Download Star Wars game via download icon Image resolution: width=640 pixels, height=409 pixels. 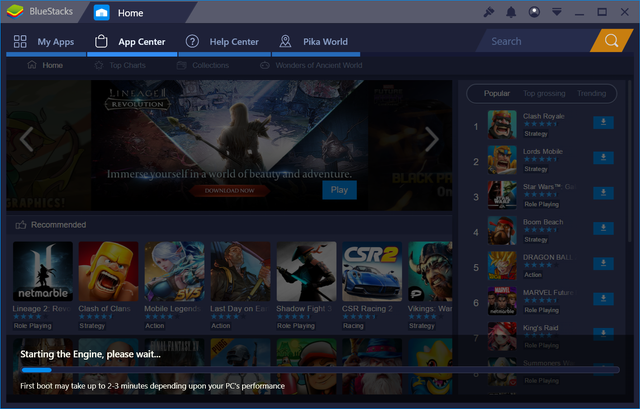click(x=603, y=193)
